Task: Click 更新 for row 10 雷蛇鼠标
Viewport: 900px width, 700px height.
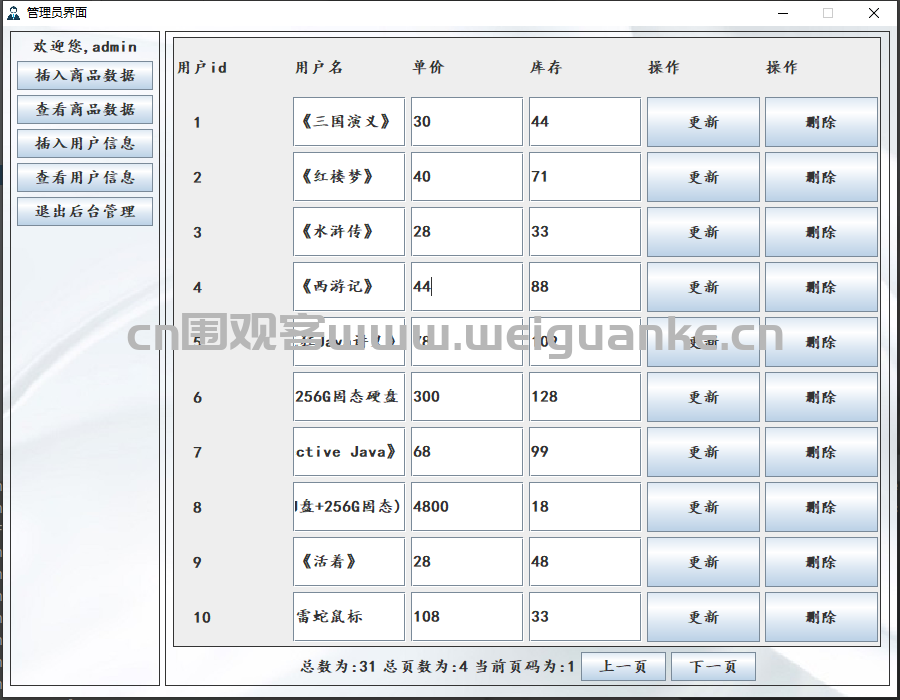Action: pos(703,617)
